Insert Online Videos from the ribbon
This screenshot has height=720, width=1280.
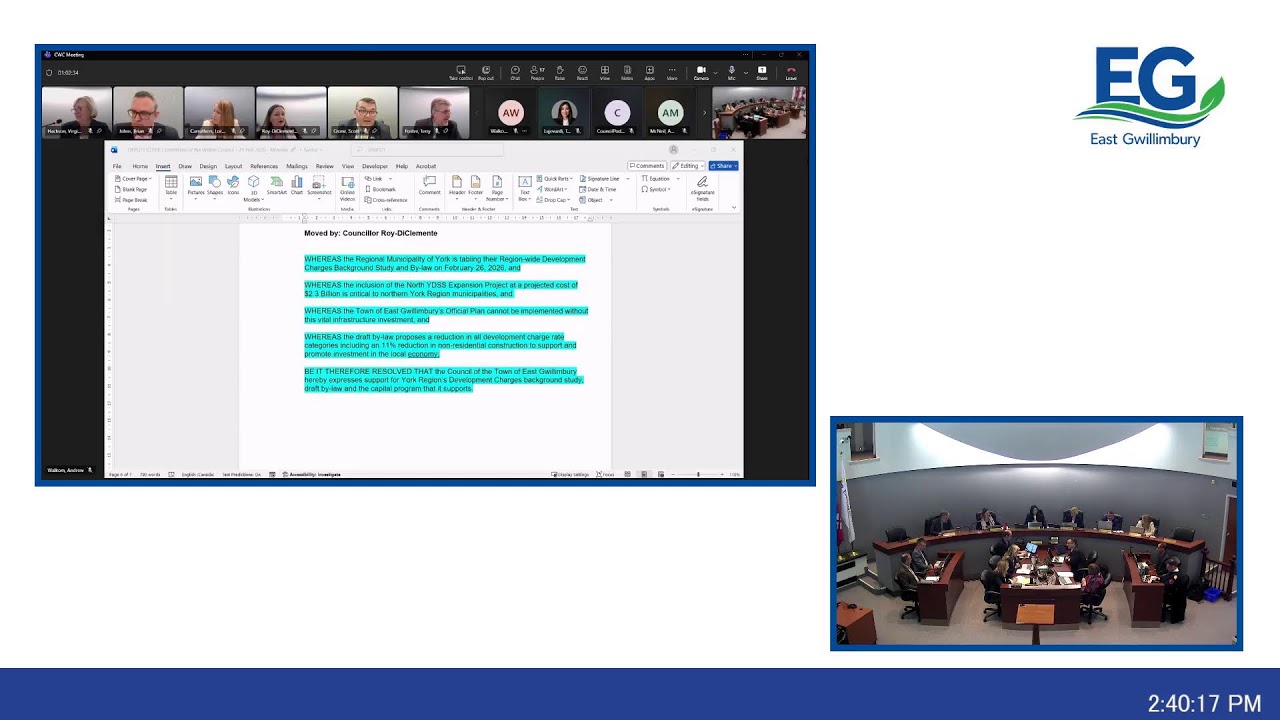[348, 188]
